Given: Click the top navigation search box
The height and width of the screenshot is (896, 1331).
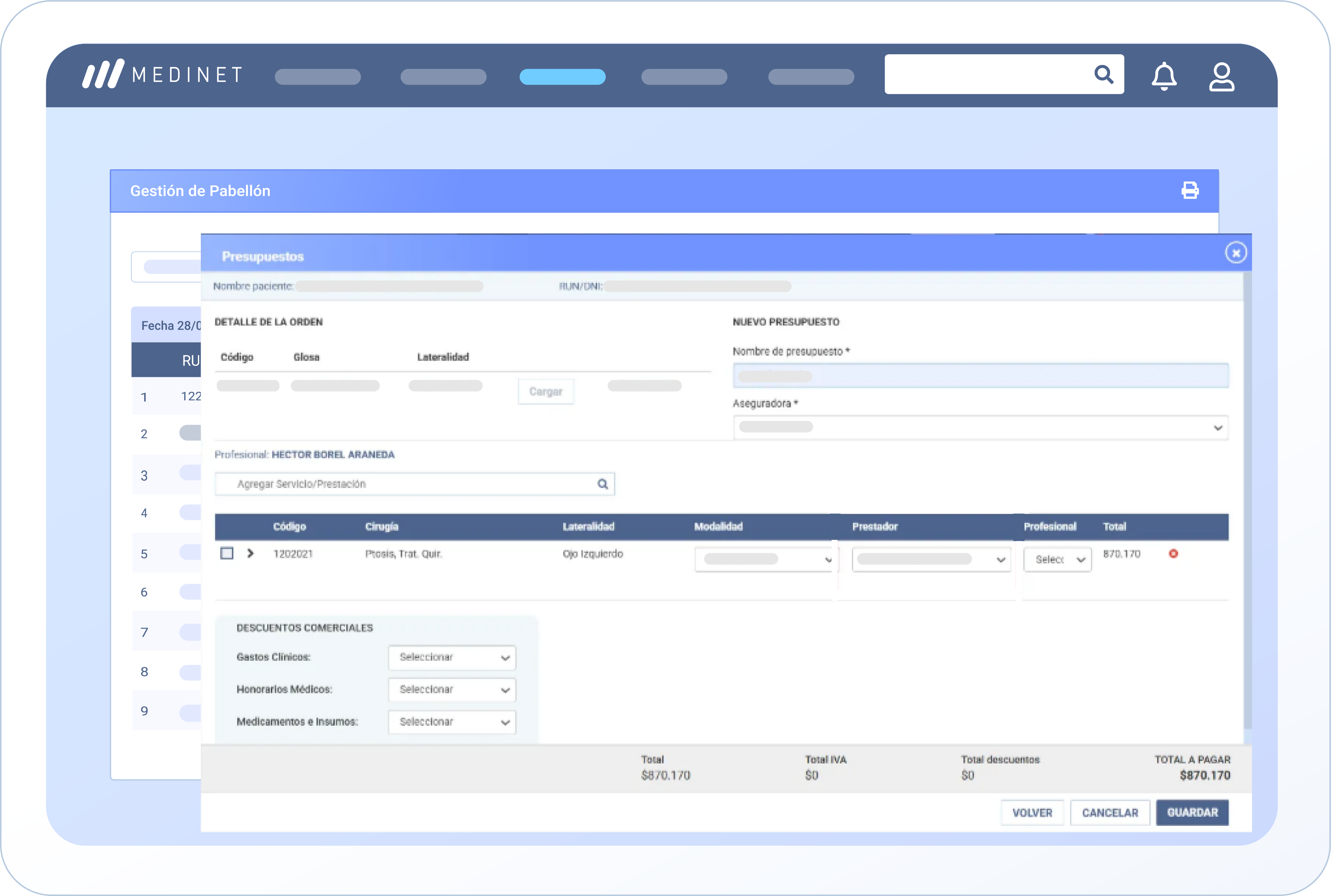Looking at the screenshot, I should [1004, 74].
